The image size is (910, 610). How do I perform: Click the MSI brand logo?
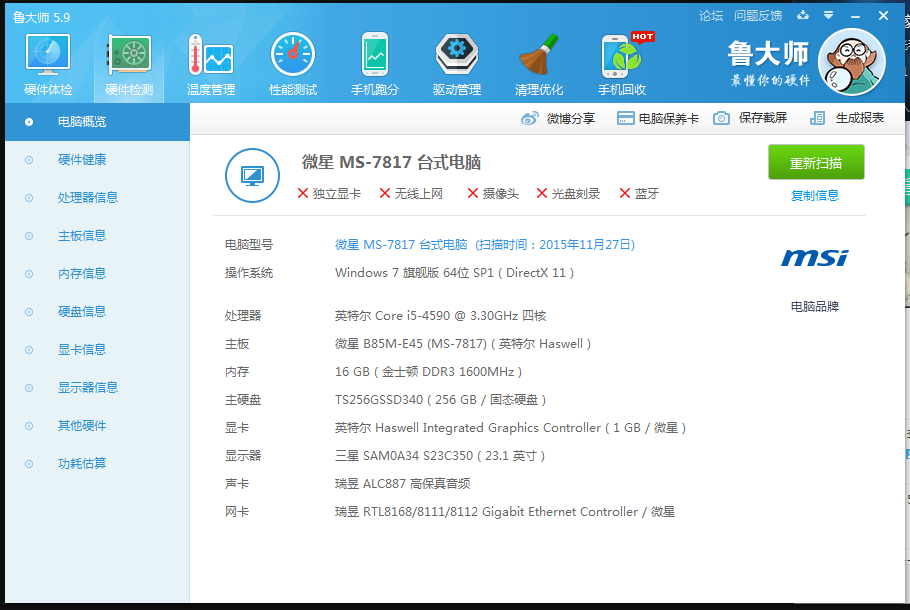point(814,258)
